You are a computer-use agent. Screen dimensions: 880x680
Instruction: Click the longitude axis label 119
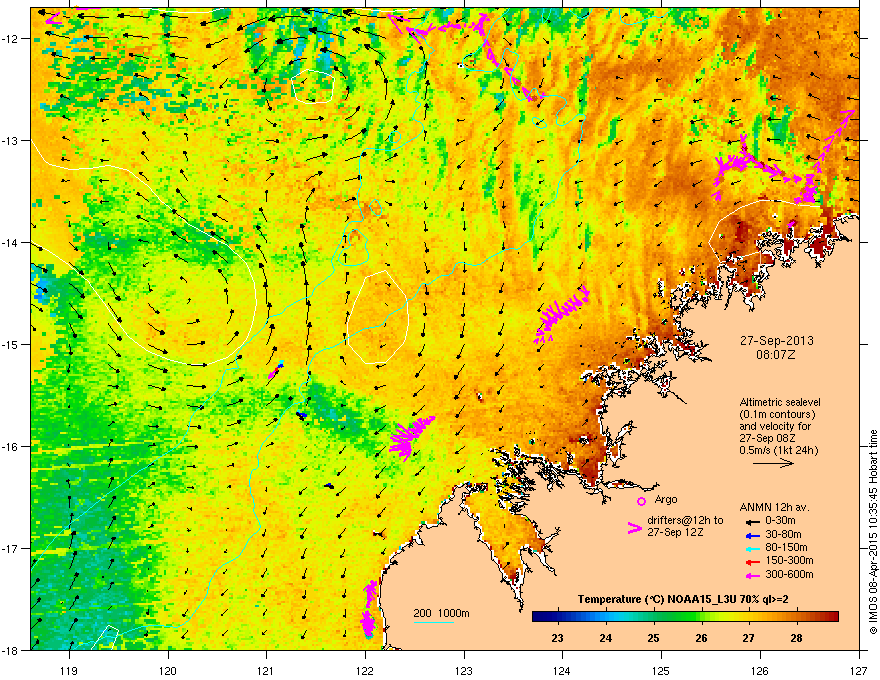pos(69,670)
